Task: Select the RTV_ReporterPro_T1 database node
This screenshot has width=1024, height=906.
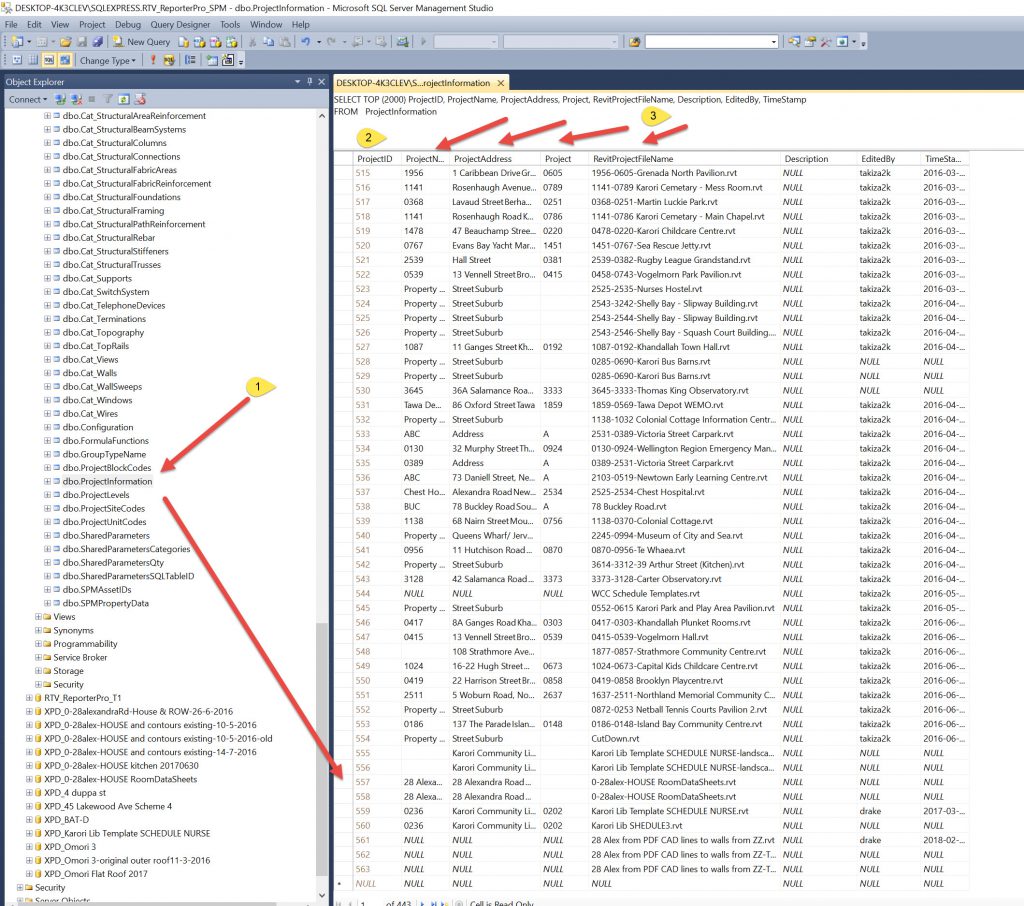Action: pos(82,698)
